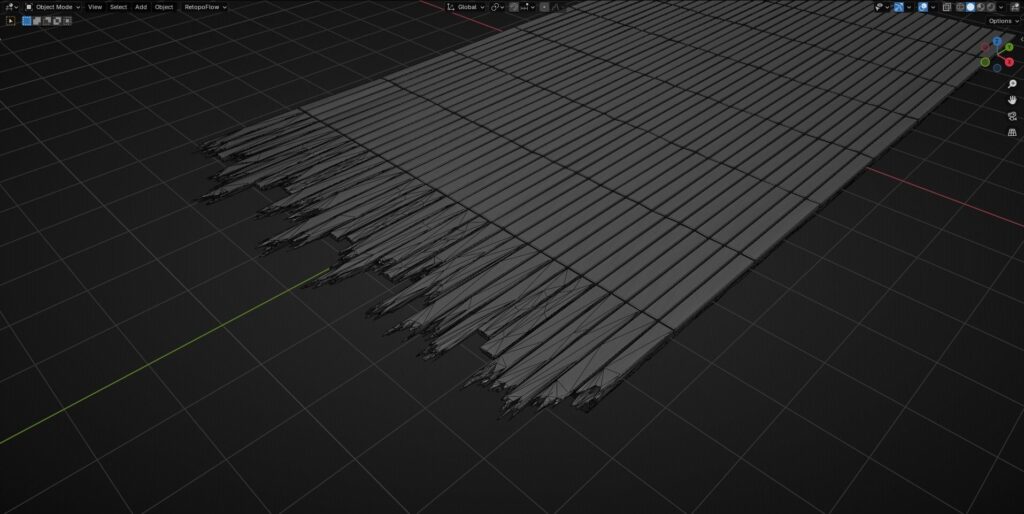Expand the sidebar with the small arrow
The width and height of the screenshot is (1024, 514).
coord(1021,39)
